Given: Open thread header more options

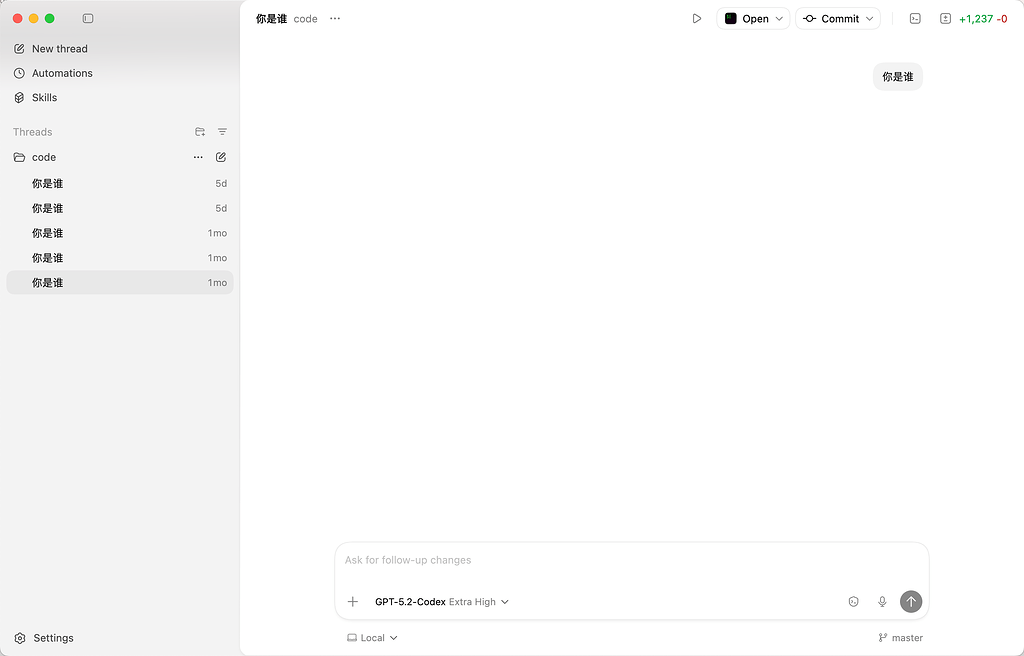Looking at the screenshot, I should pos(335,19).
